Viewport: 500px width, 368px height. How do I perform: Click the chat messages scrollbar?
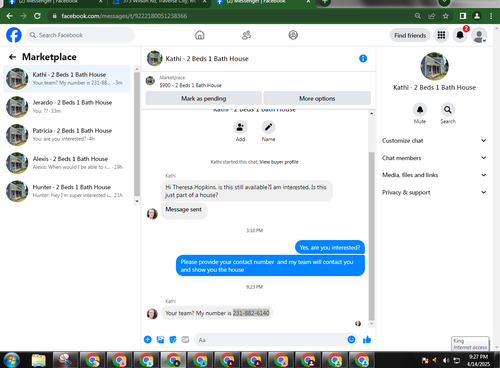(371, 235)
